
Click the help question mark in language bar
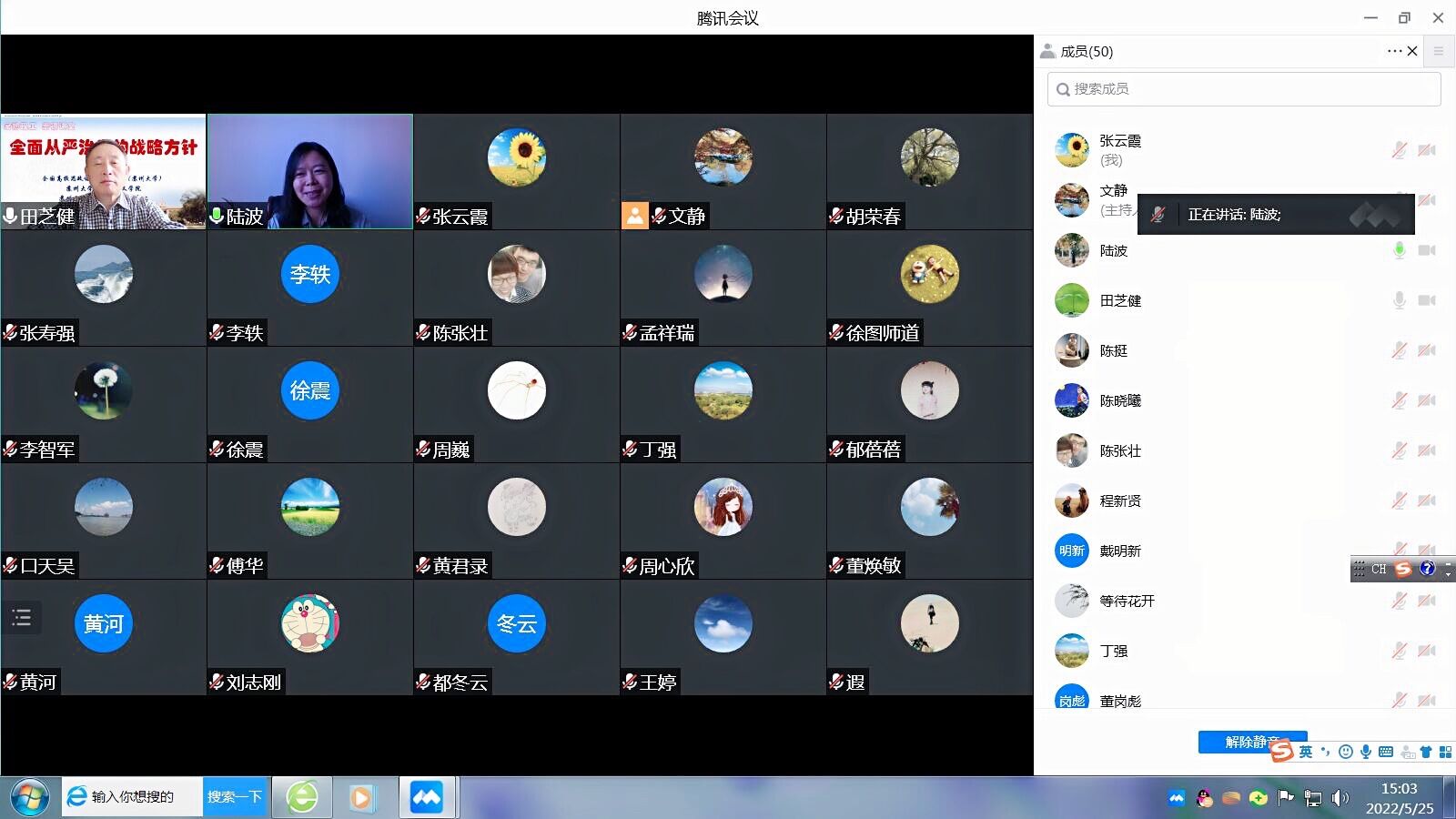[x=1427, y=569]
